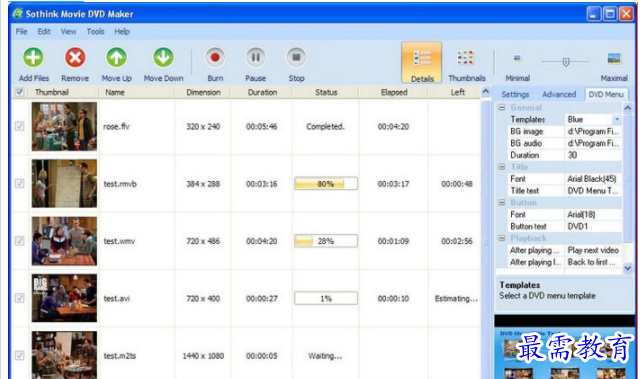Sort by the Dimension column header
This screenshot has width=640, height=379.
[203, 92]
